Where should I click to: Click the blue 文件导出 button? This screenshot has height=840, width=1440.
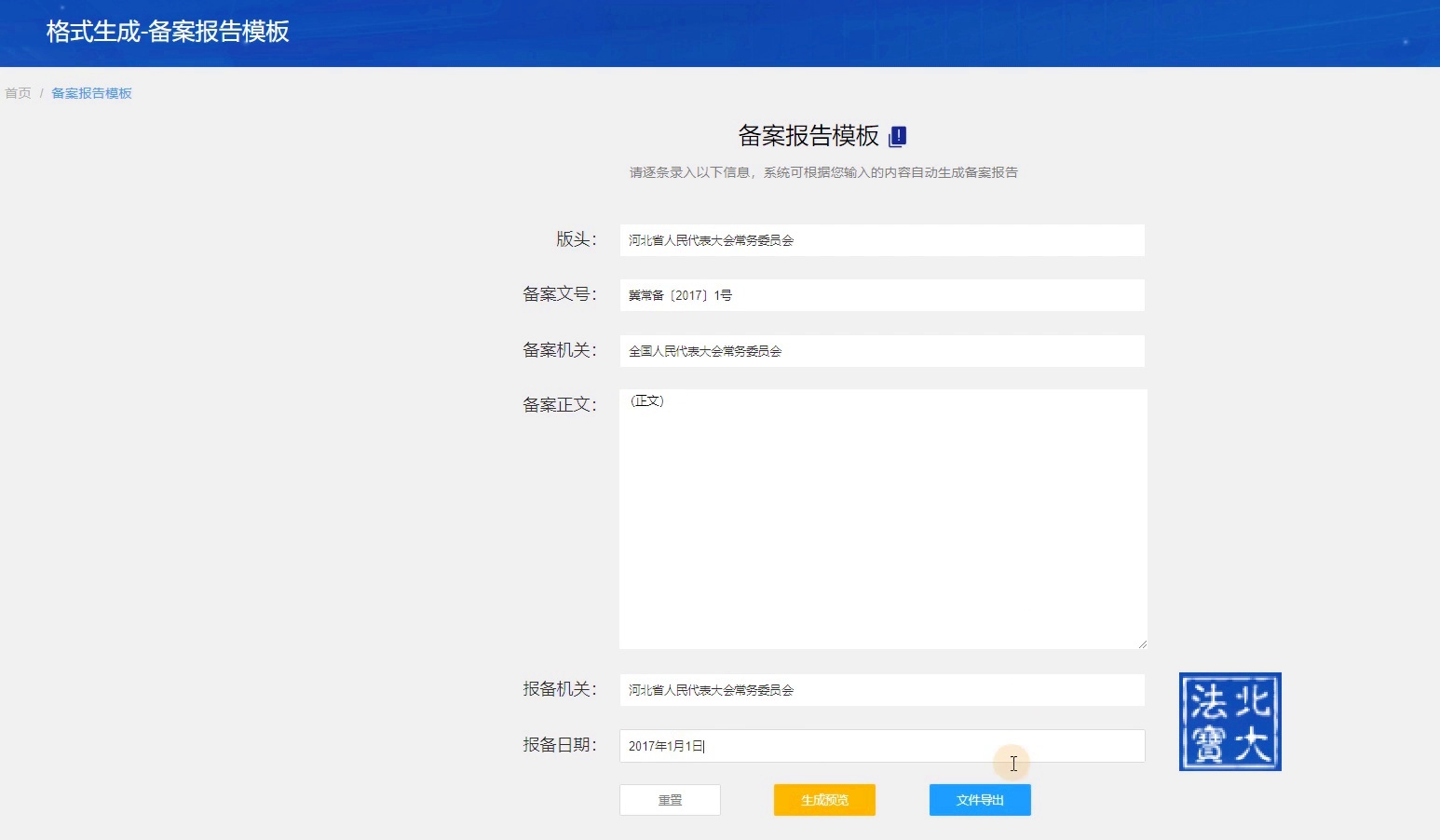tap(980, 800)
